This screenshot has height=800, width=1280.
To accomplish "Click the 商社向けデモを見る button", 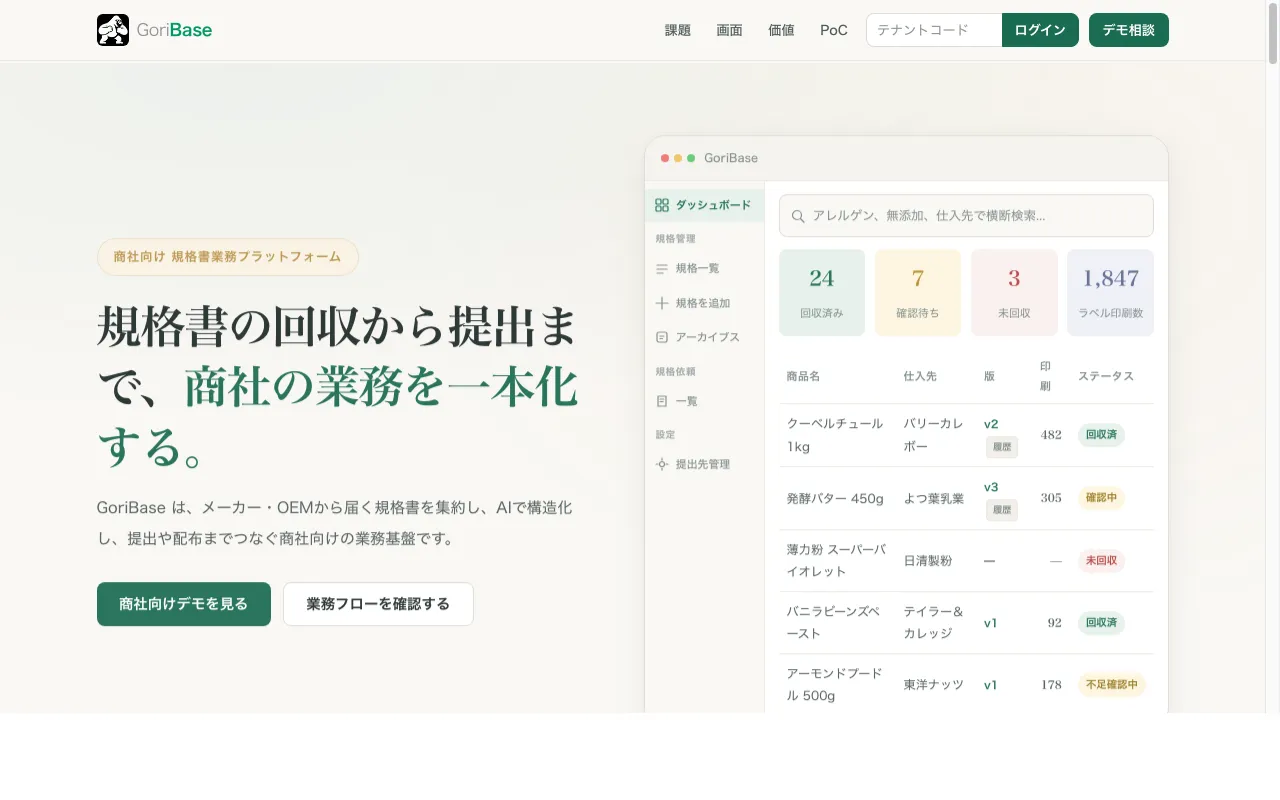I will [x=183, y=604].
